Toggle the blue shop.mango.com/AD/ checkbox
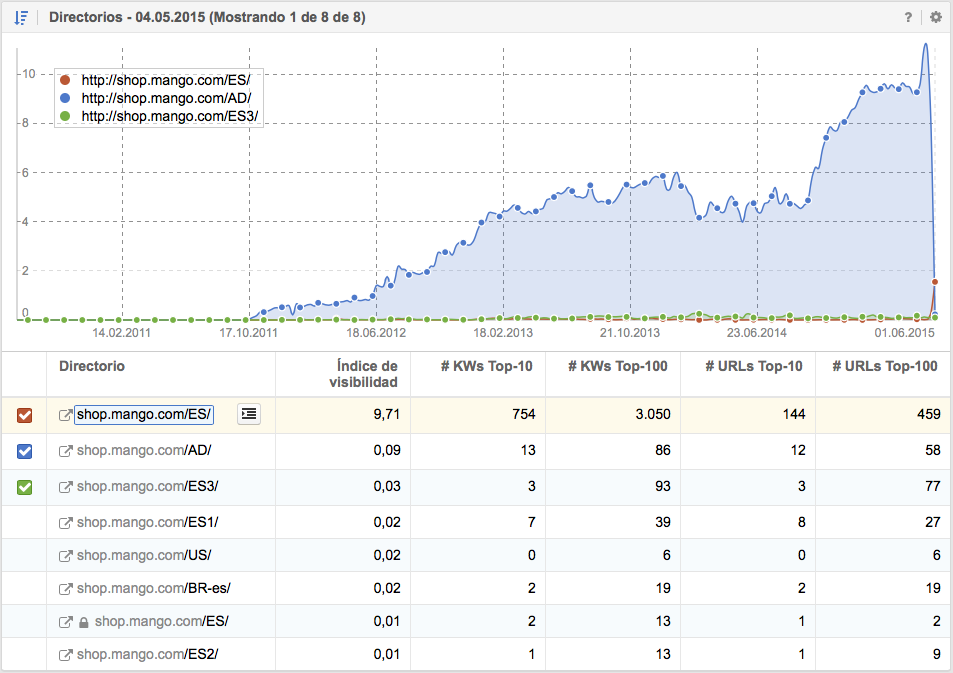Image resolution: width=953 pixels, height=673 pixels. [x=25, y=451]
